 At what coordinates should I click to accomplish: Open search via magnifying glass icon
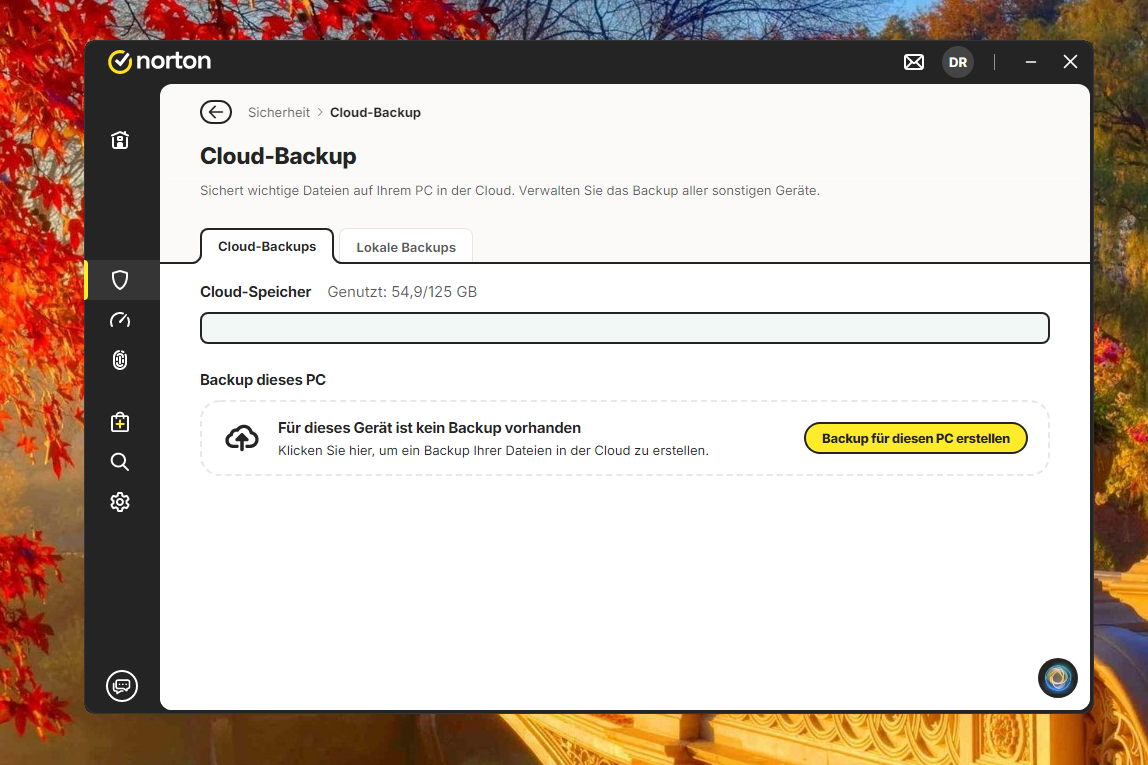coord(120,462)
